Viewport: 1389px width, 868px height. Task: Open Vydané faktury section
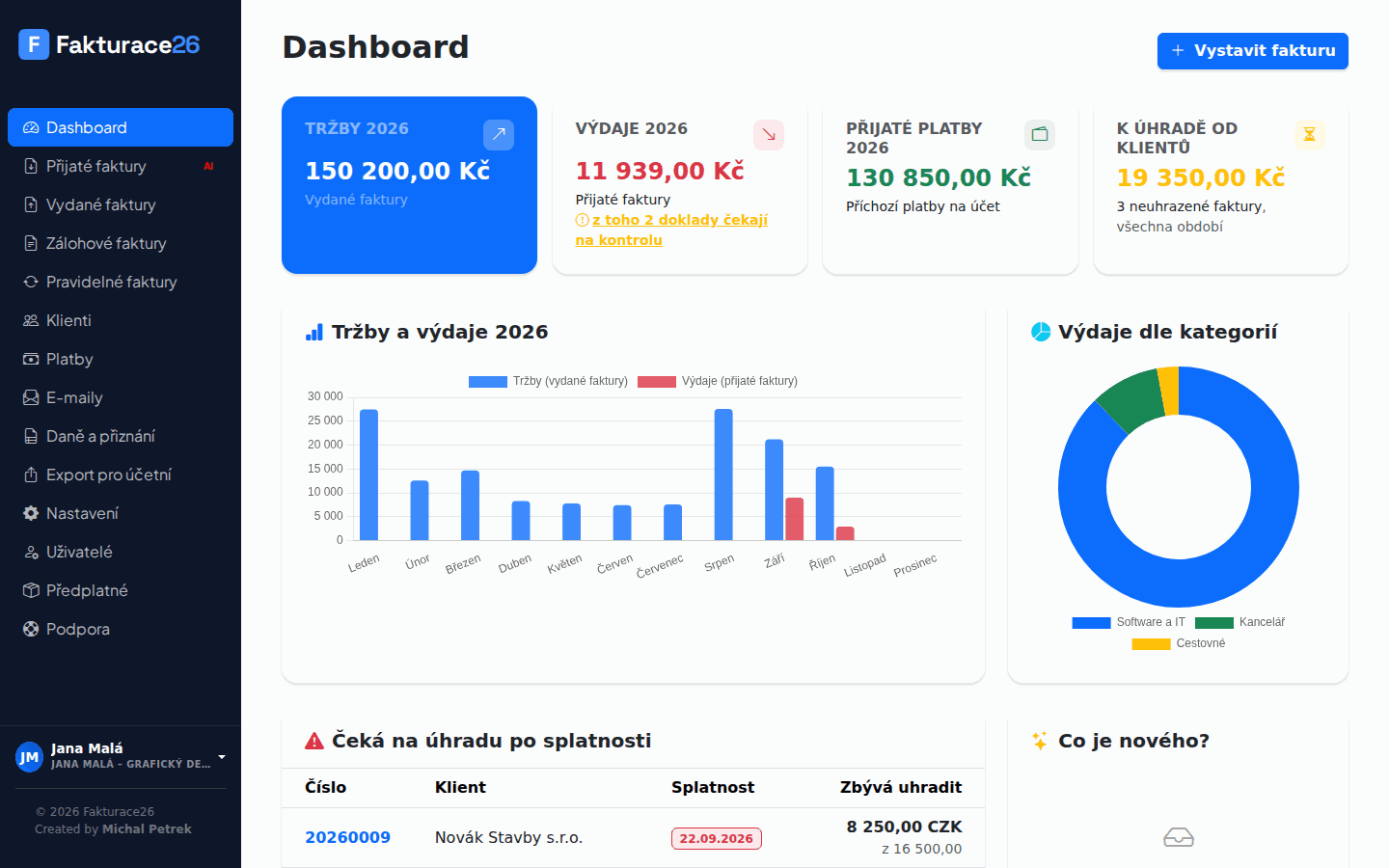pyautogui.click(x=121, y=204)
